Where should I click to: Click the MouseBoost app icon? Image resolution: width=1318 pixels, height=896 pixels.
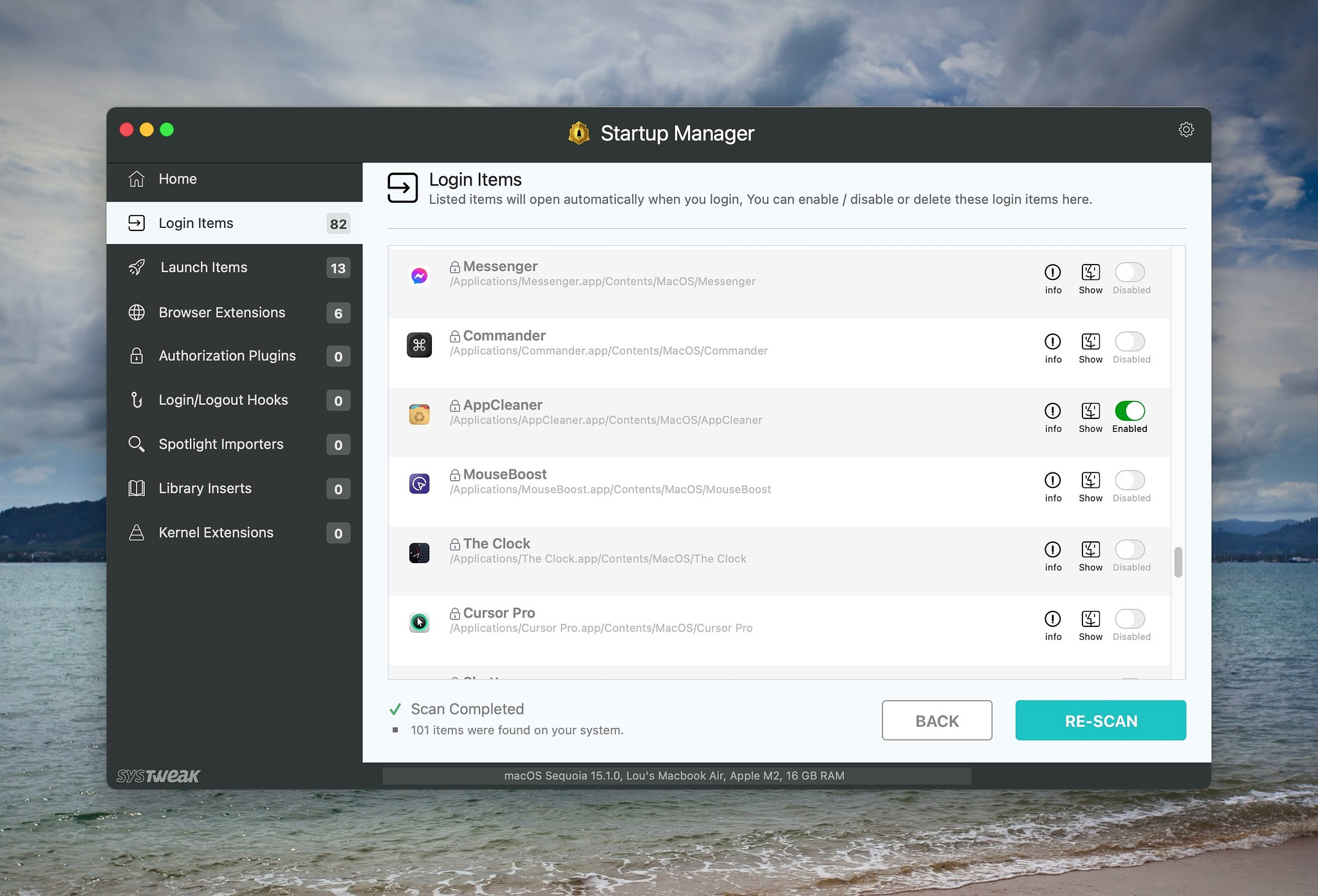(x=419, y=484)
